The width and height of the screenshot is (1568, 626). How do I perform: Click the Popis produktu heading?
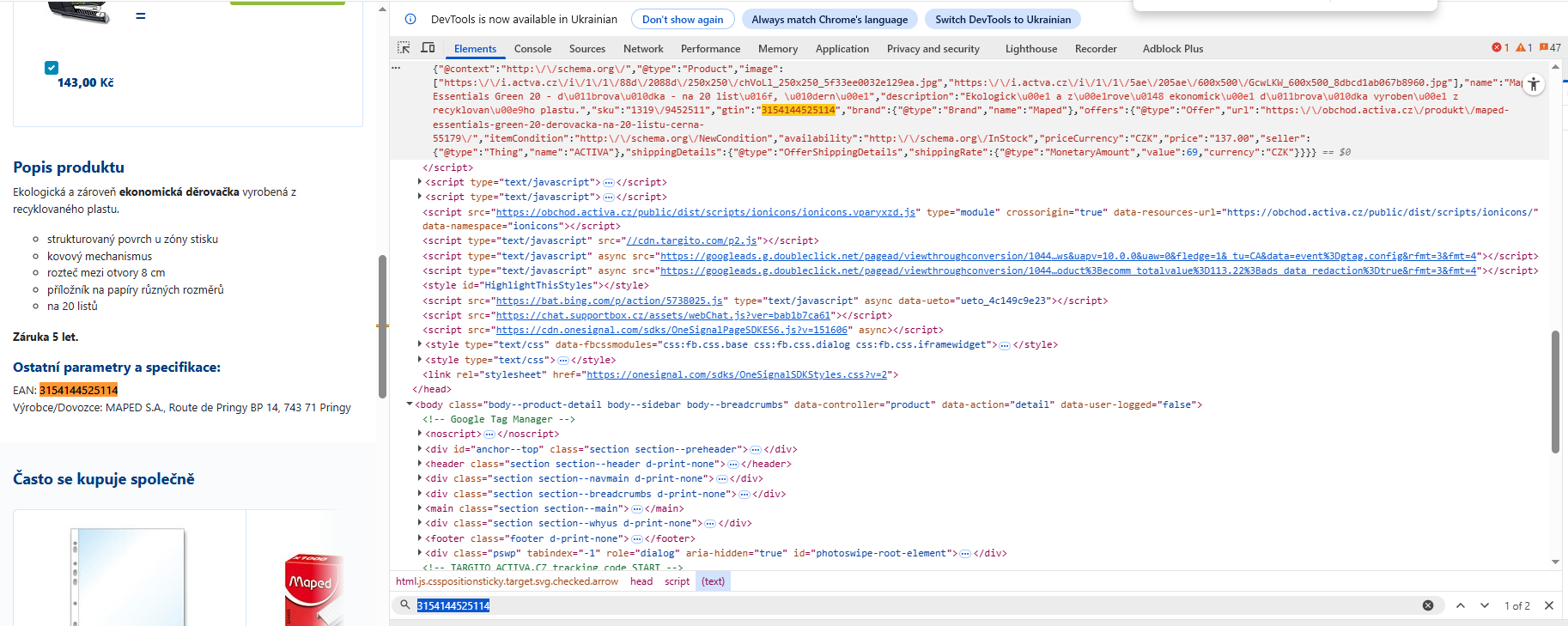tap(69, 167)
